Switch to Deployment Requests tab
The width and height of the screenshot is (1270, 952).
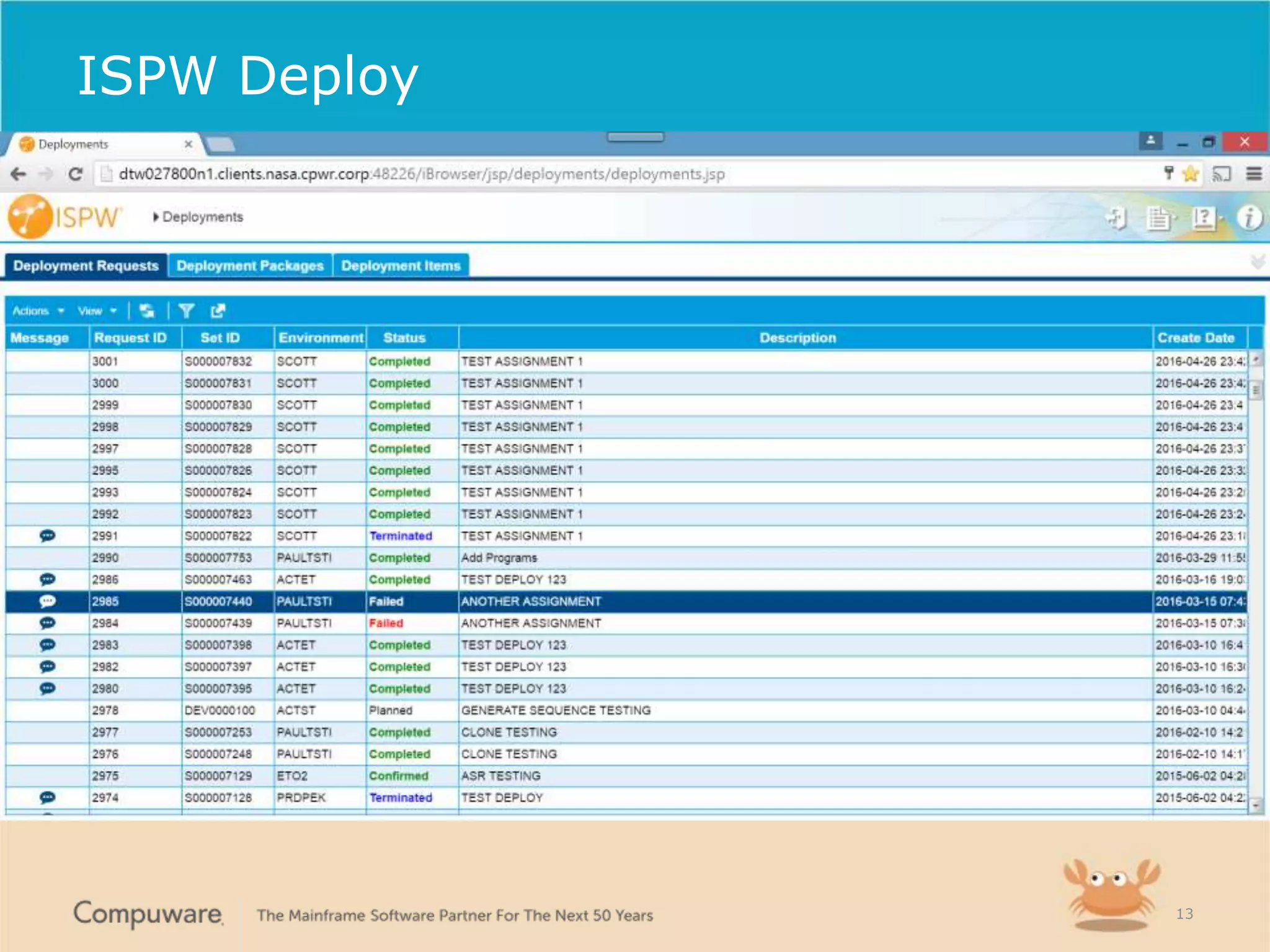tap(86, 266)
